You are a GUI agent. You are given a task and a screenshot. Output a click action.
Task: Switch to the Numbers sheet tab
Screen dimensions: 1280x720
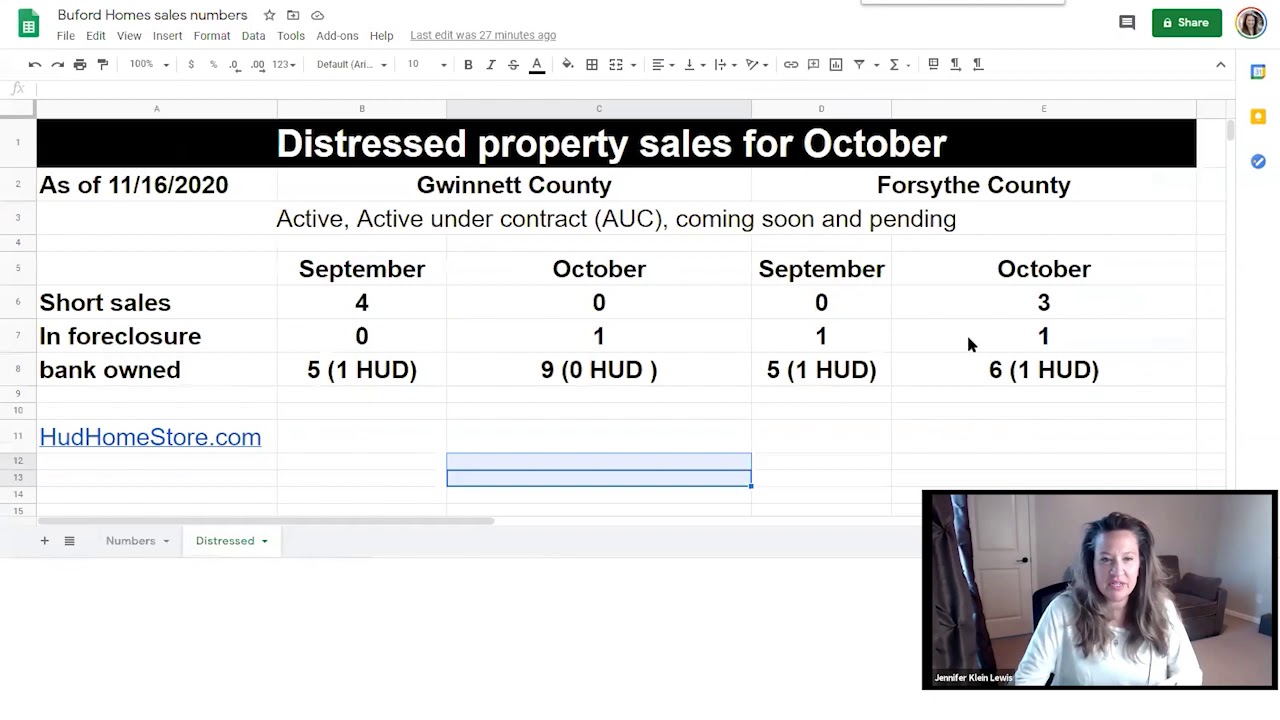coord(131,541)
